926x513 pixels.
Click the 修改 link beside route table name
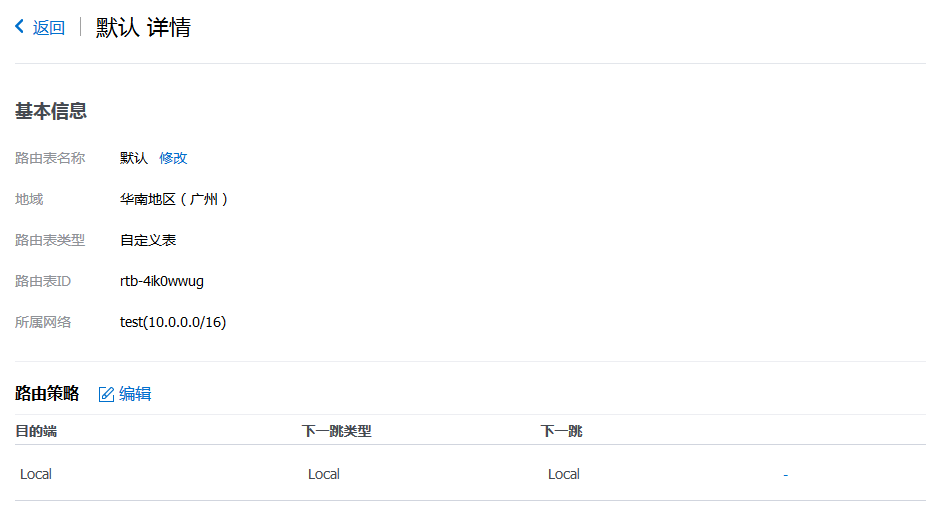click(x=173, y=158)
